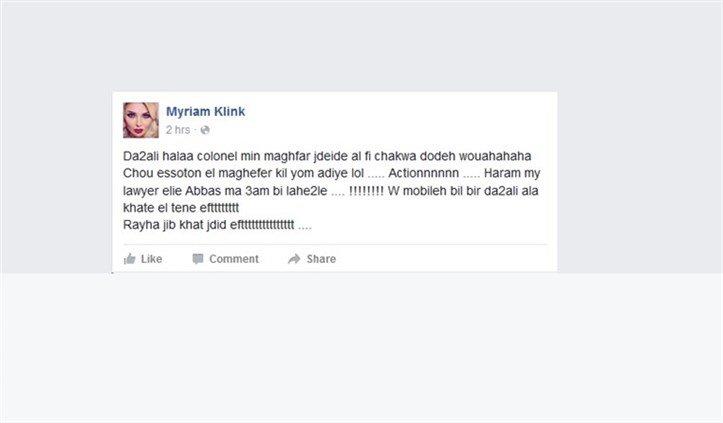Click the thumbs-up Like icon
This screenshot has width=723, height=423.
click(130, 259)
